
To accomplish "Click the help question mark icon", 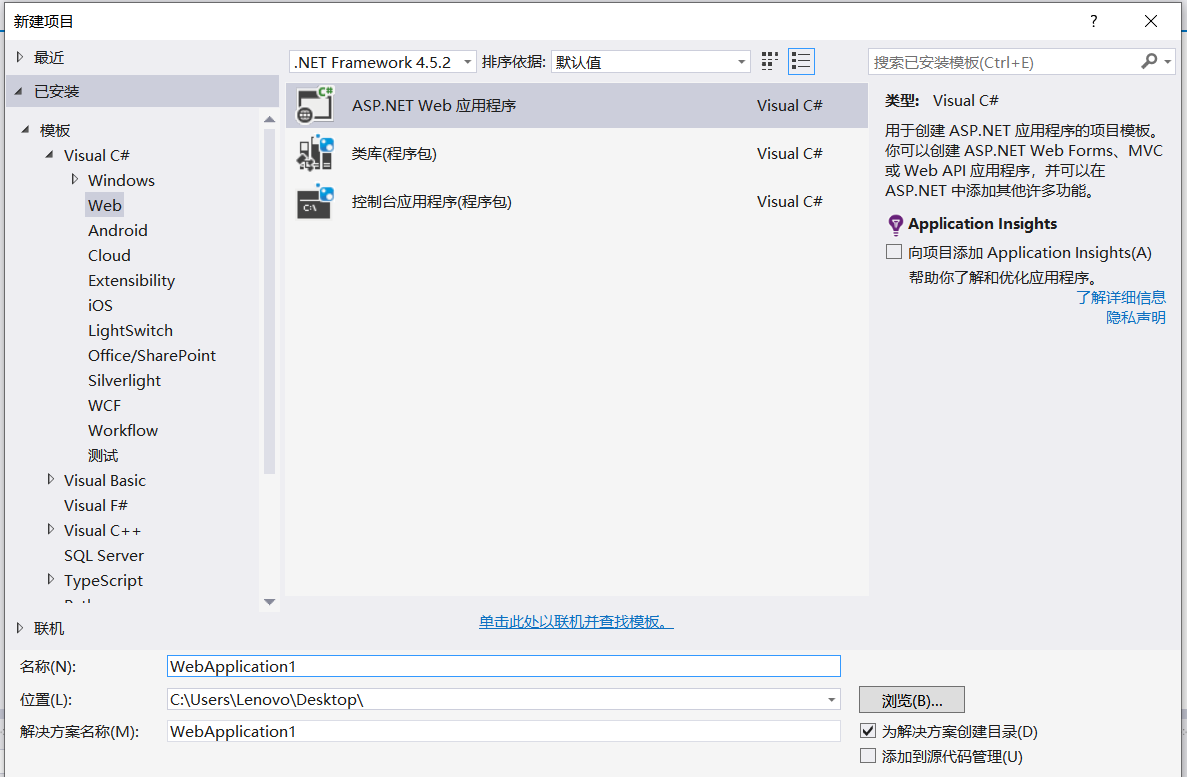I will [x=1094, y=21].
